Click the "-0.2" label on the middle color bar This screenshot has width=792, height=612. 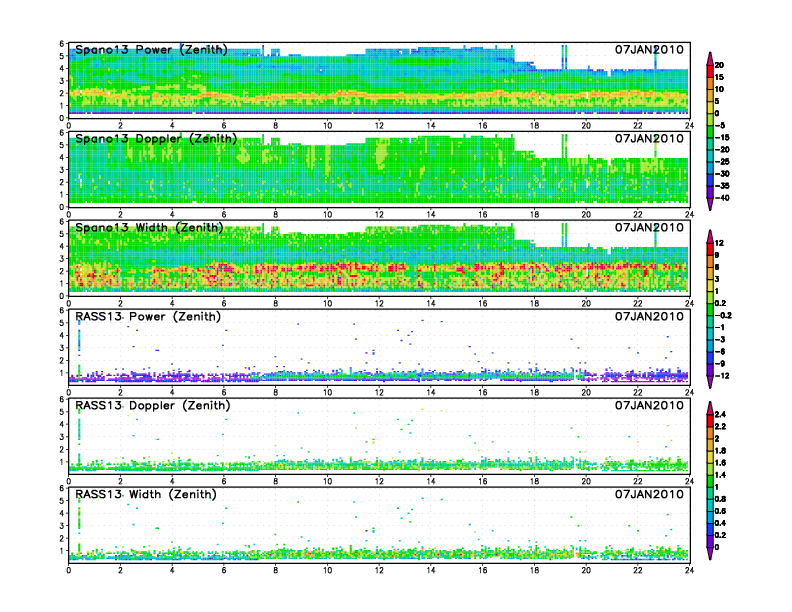click(x=723, y=316)
